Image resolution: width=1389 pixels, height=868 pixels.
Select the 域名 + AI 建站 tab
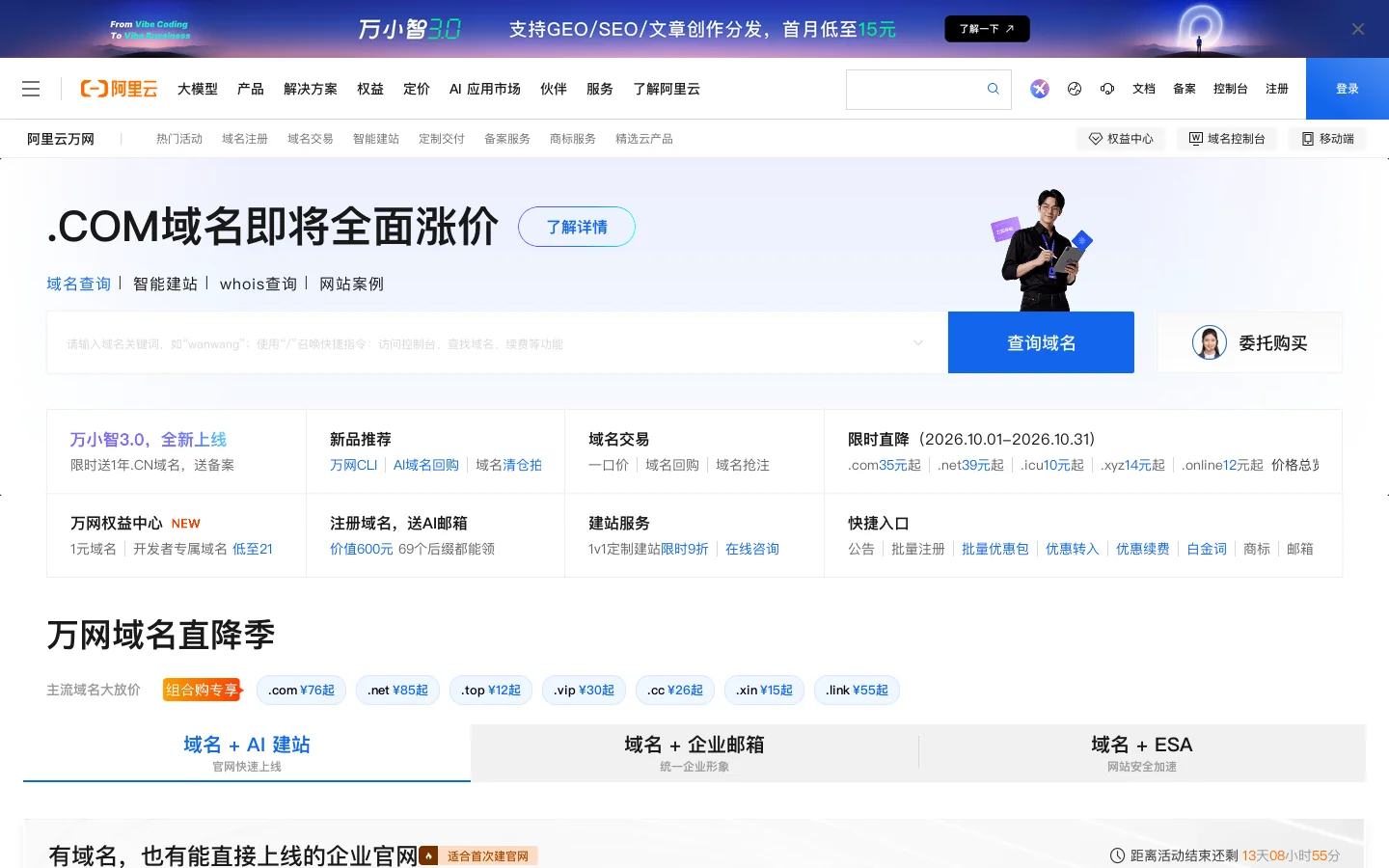tap(247, 753)
